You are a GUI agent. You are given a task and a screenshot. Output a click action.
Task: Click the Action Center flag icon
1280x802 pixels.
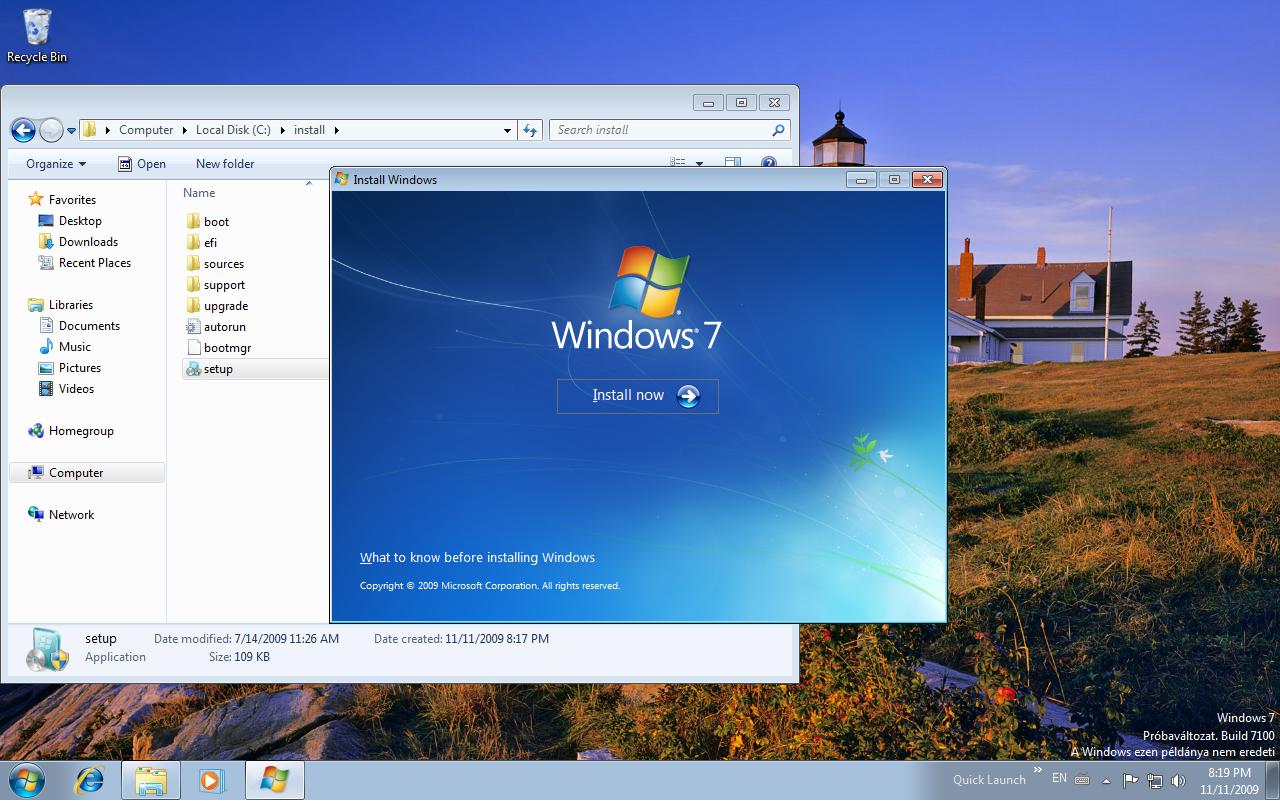tap(1130, 781)
